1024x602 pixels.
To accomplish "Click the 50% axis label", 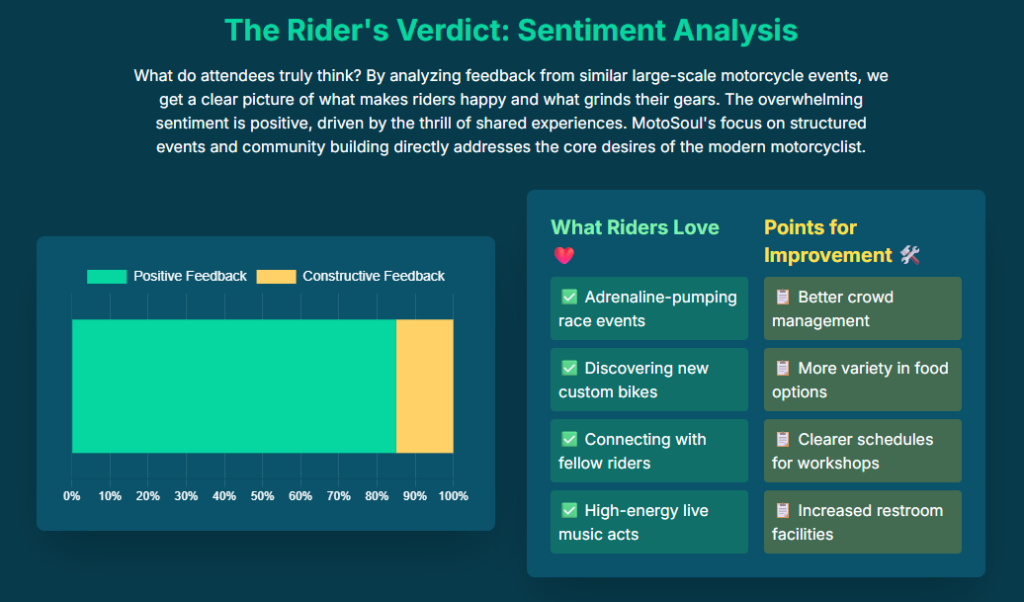I will coord(262,496).
